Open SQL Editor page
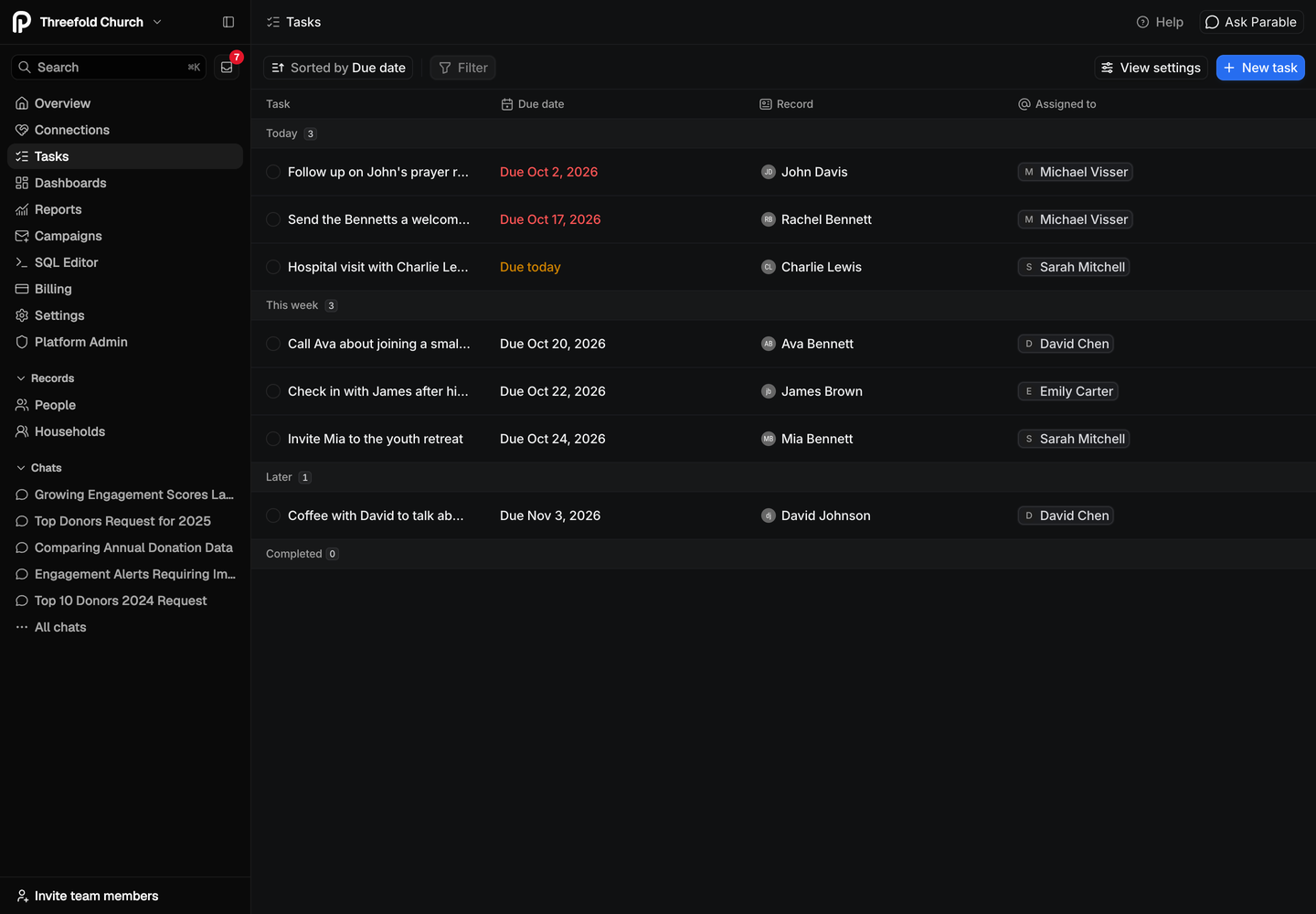Screen dimensions: 1316x914 pyautogui.click(x=125, y=262)
